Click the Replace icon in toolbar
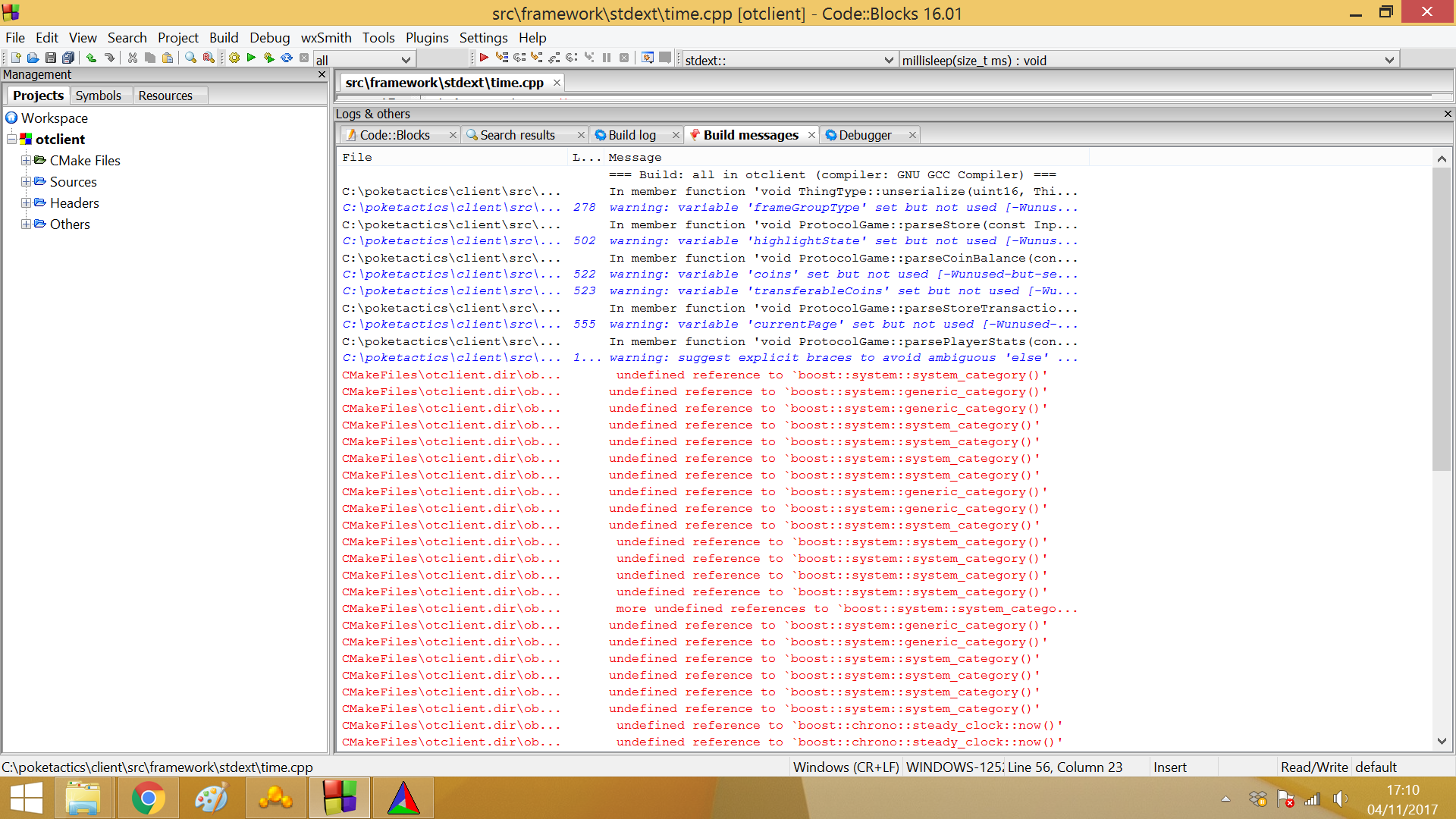The image size is (1456, 819). coord(209,58)
